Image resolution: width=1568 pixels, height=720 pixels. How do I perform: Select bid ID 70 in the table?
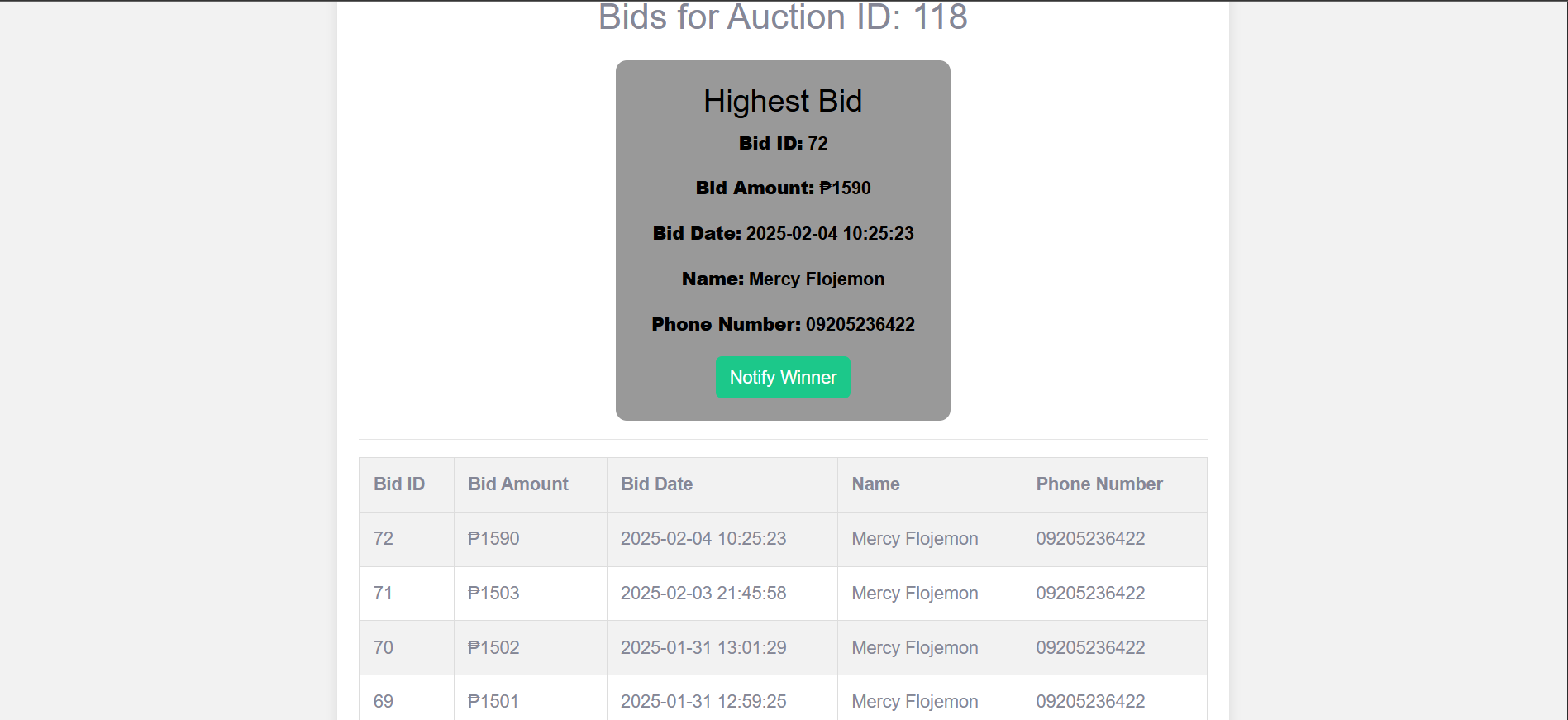pos(383,648)
